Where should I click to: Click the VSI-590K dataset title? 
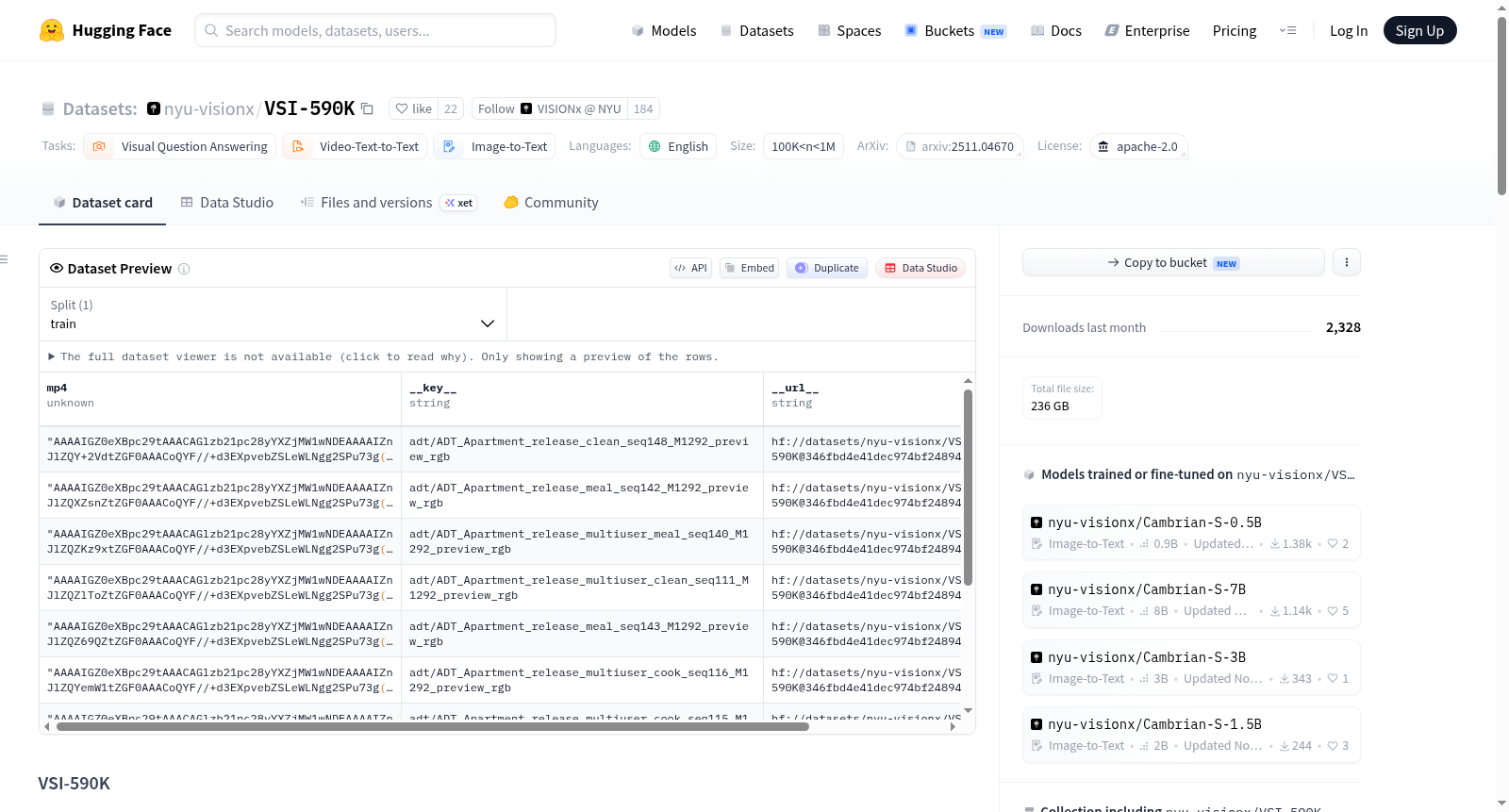click(309, 108)
